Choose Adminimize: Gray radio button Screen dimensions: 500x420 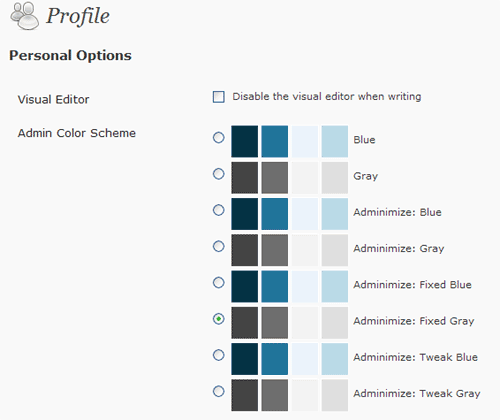tap(219, 246)
